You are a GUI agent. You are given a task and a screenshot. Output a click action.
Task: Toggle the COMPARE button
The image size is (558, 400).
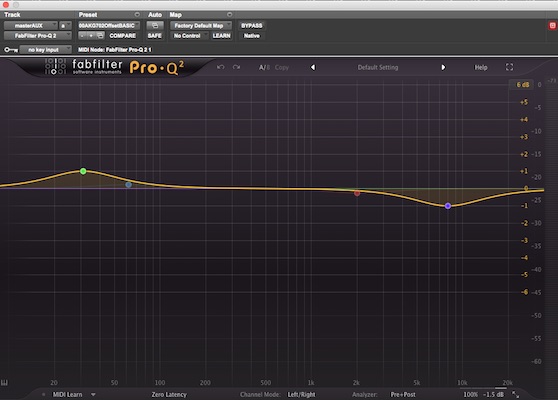pyautogui.click(x=122, y=36)
